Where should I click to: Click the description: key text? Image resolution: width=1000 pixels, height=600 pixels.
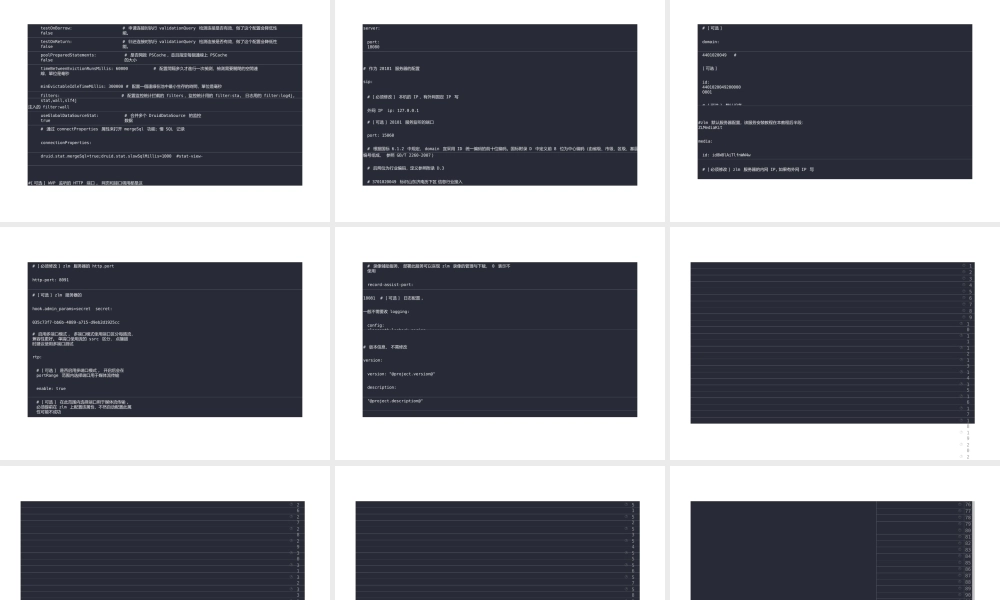[x=382, y=387]
